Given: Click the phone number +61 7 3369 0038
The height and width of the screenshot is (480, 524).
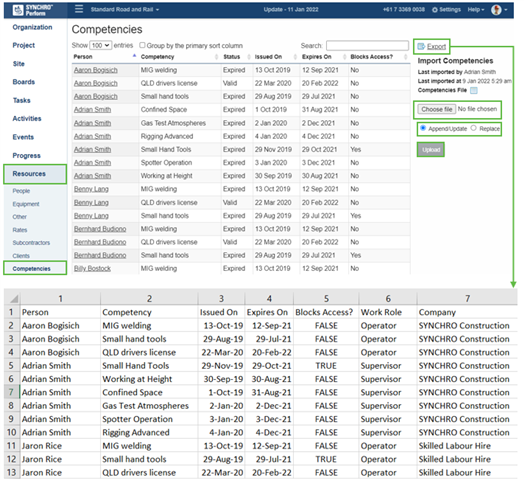Looking at the screenshot, I should point(404,9).
